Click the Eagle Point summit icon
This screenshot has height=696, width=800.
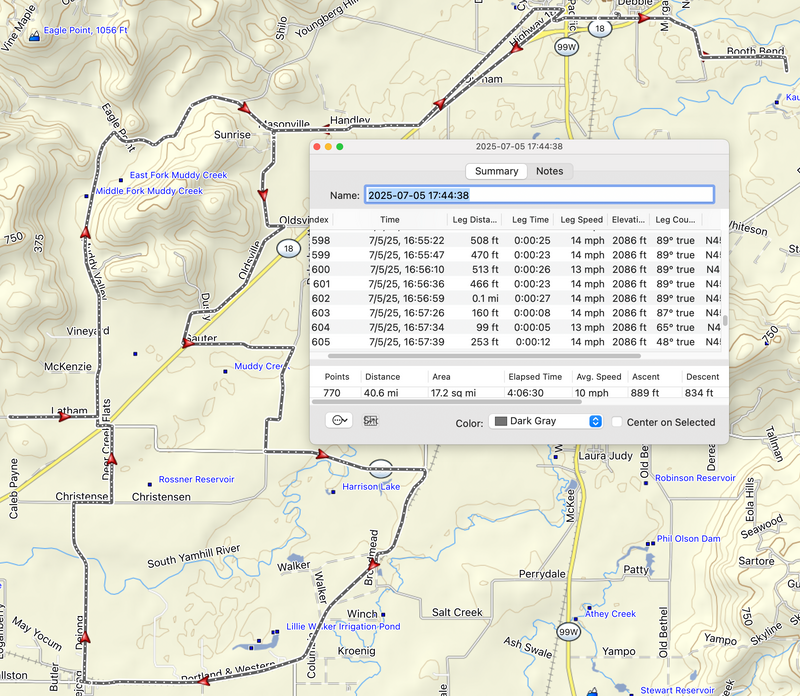tap(36, 35)
